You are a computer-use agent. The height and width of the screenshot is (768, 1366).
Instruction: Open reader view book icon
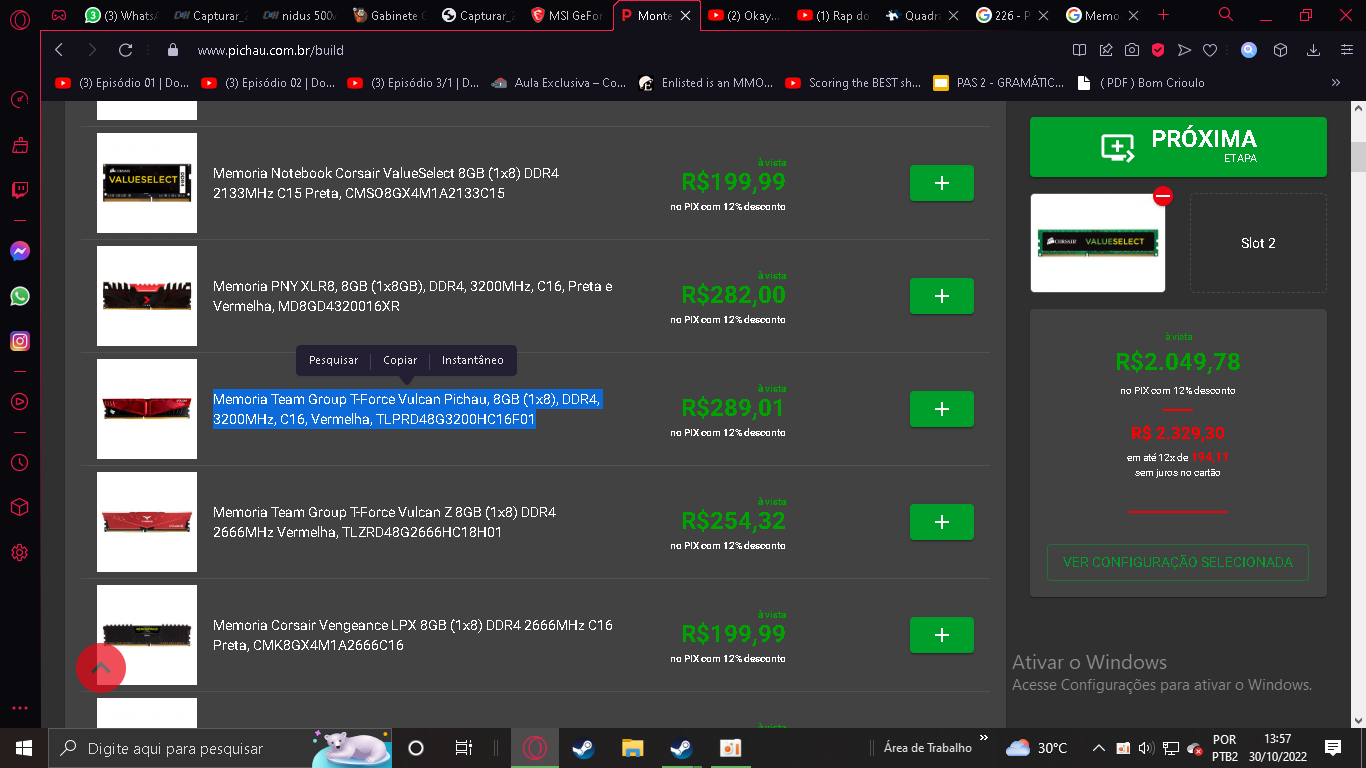tap(1079, 50)
